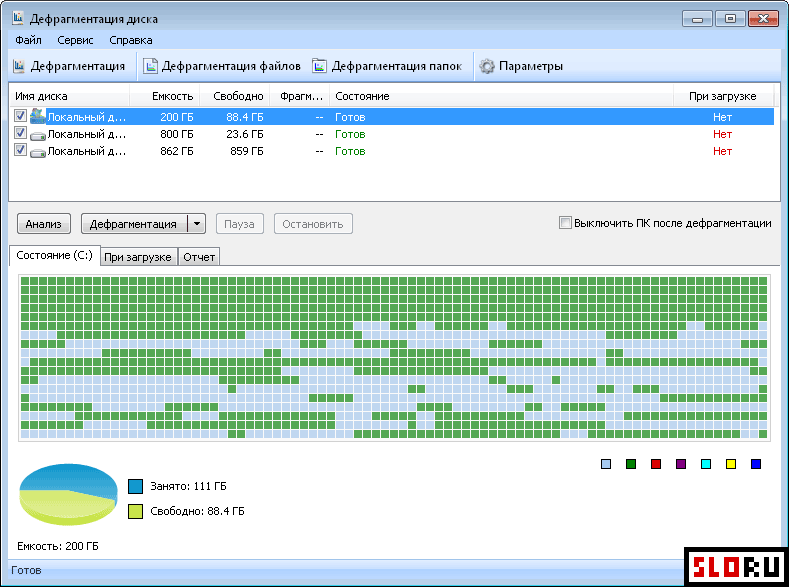The height and width of the screenshot is (587, 789).
Task: Click the cyan legend swatch
Action: 706,464
